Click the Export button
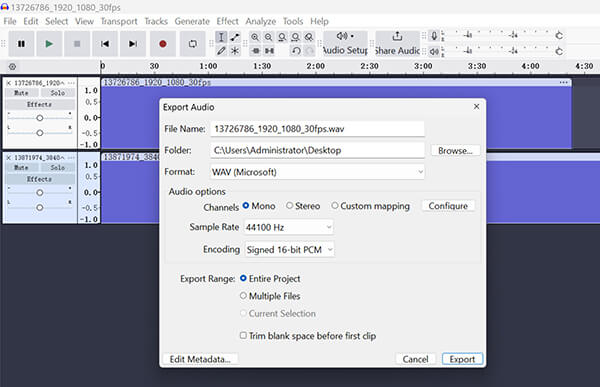 pyautogui.click(x=462, y=359)
